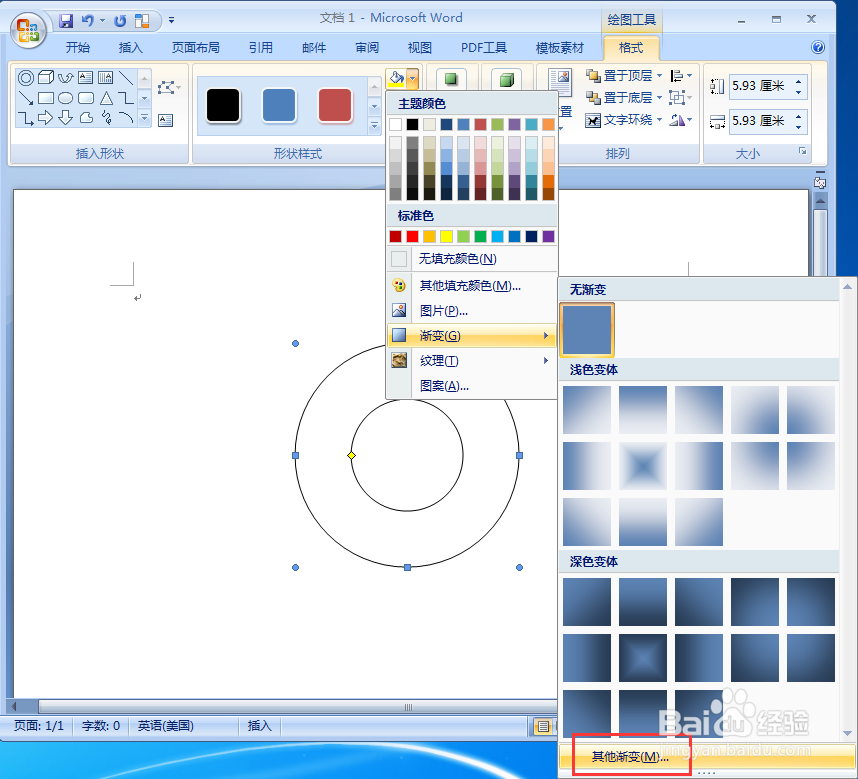858x779 pixels.
Task: Save the document from quick access toolbar
Action: tap(66, 21)
